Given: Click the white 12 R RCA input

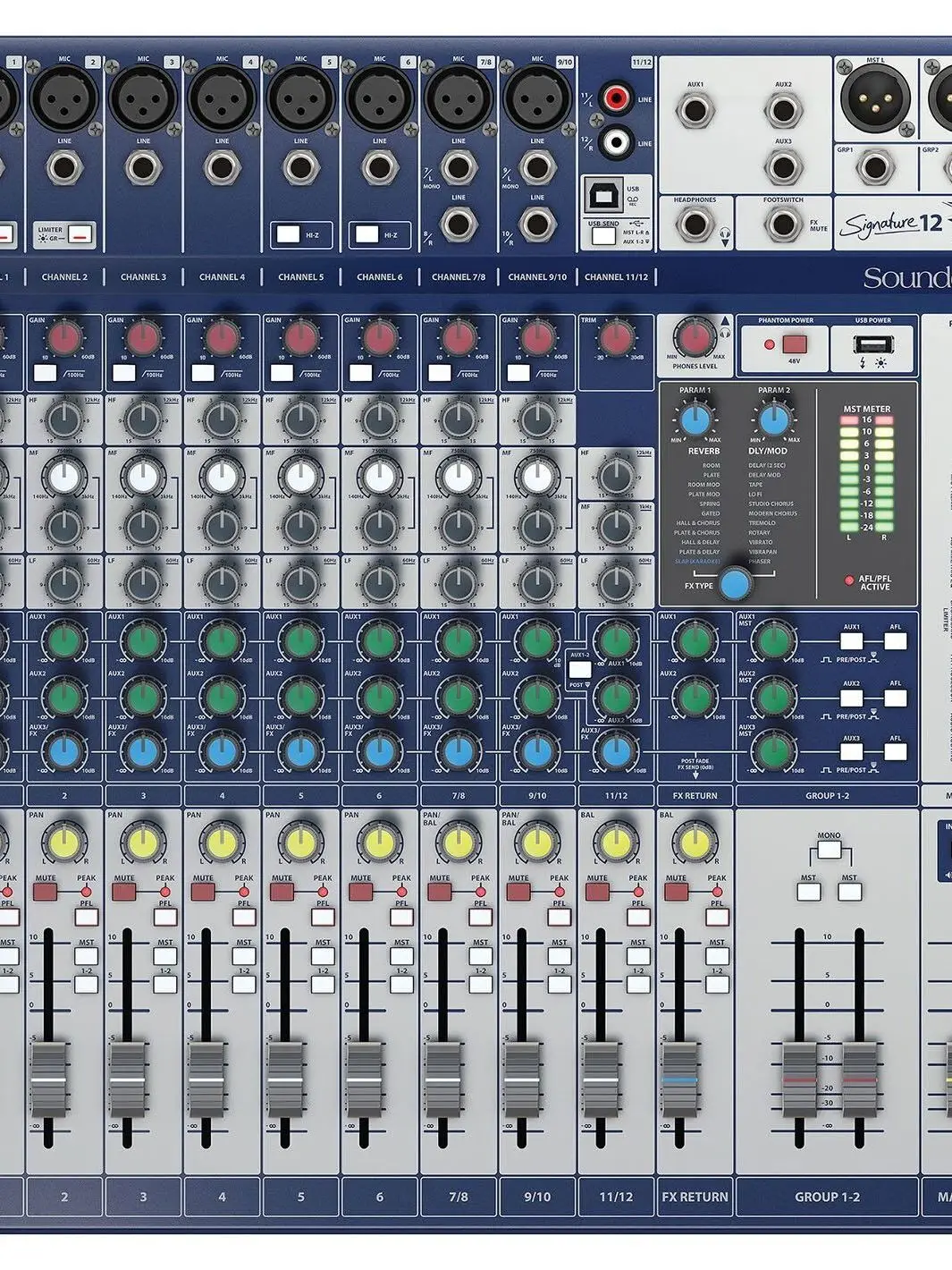Looking at the screenshot, I should click(615, 141).
